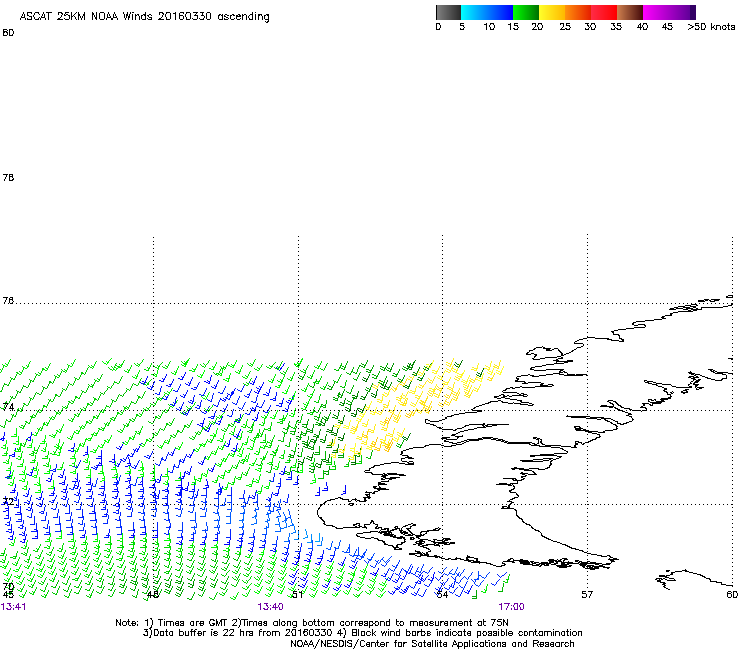740x650 pixels.
Task: Click the '25' knots legend label
Action: [x=565, y=27]
